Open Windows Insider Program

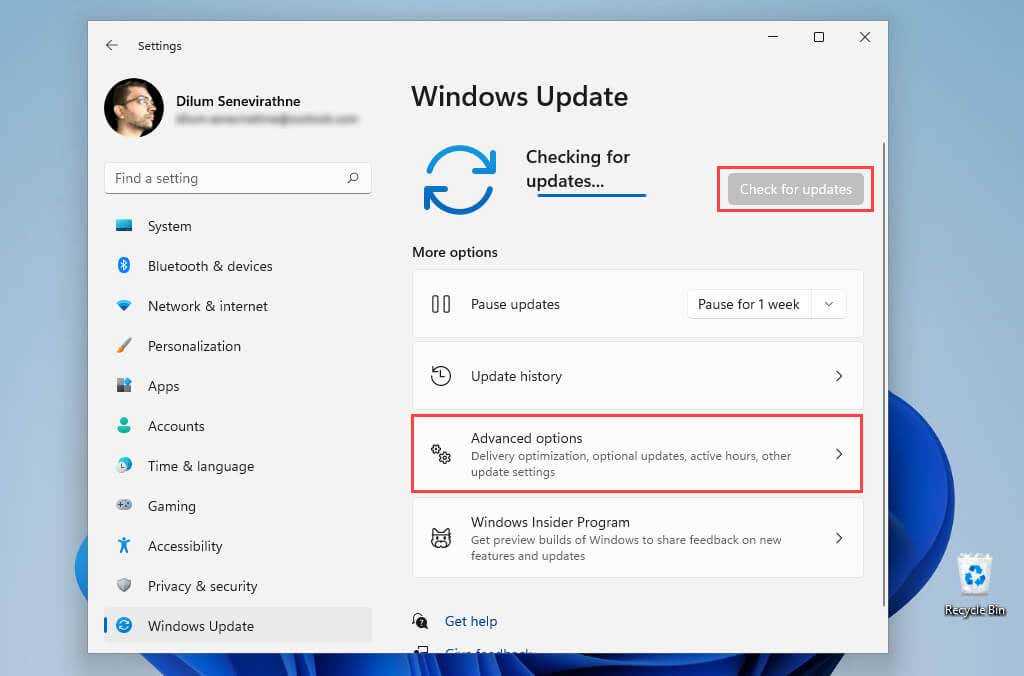click(637, 538)
